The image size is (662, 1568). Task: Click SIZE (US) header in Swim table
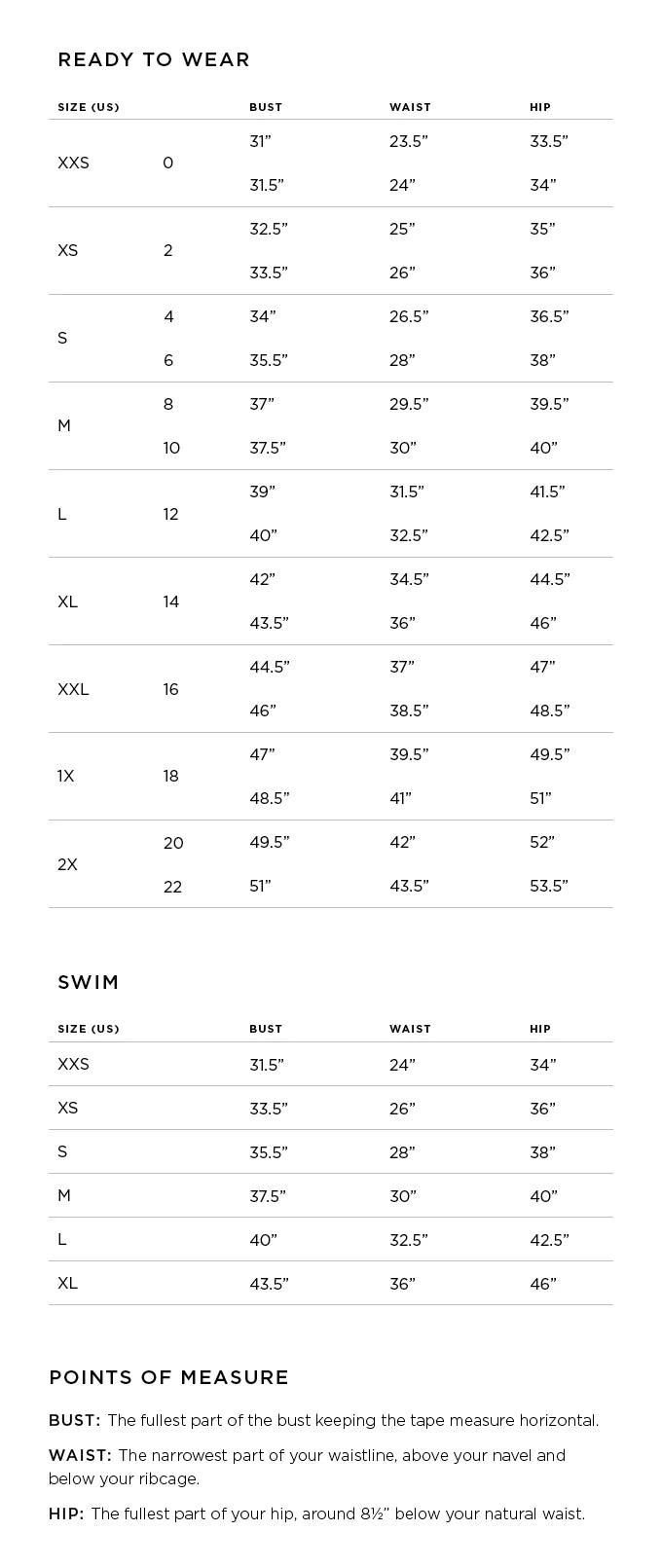click(89, 1029)
